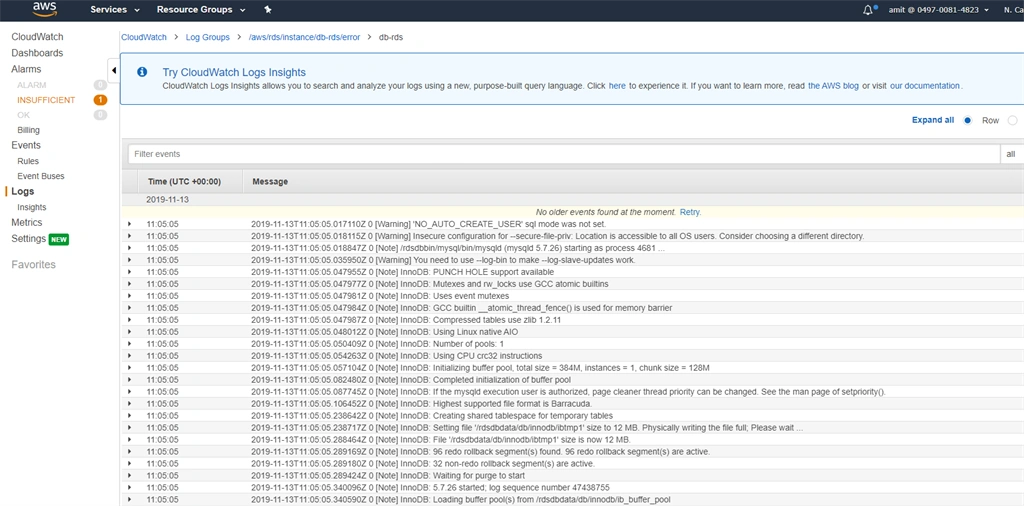Click Retry for older events

click(690, 212)
